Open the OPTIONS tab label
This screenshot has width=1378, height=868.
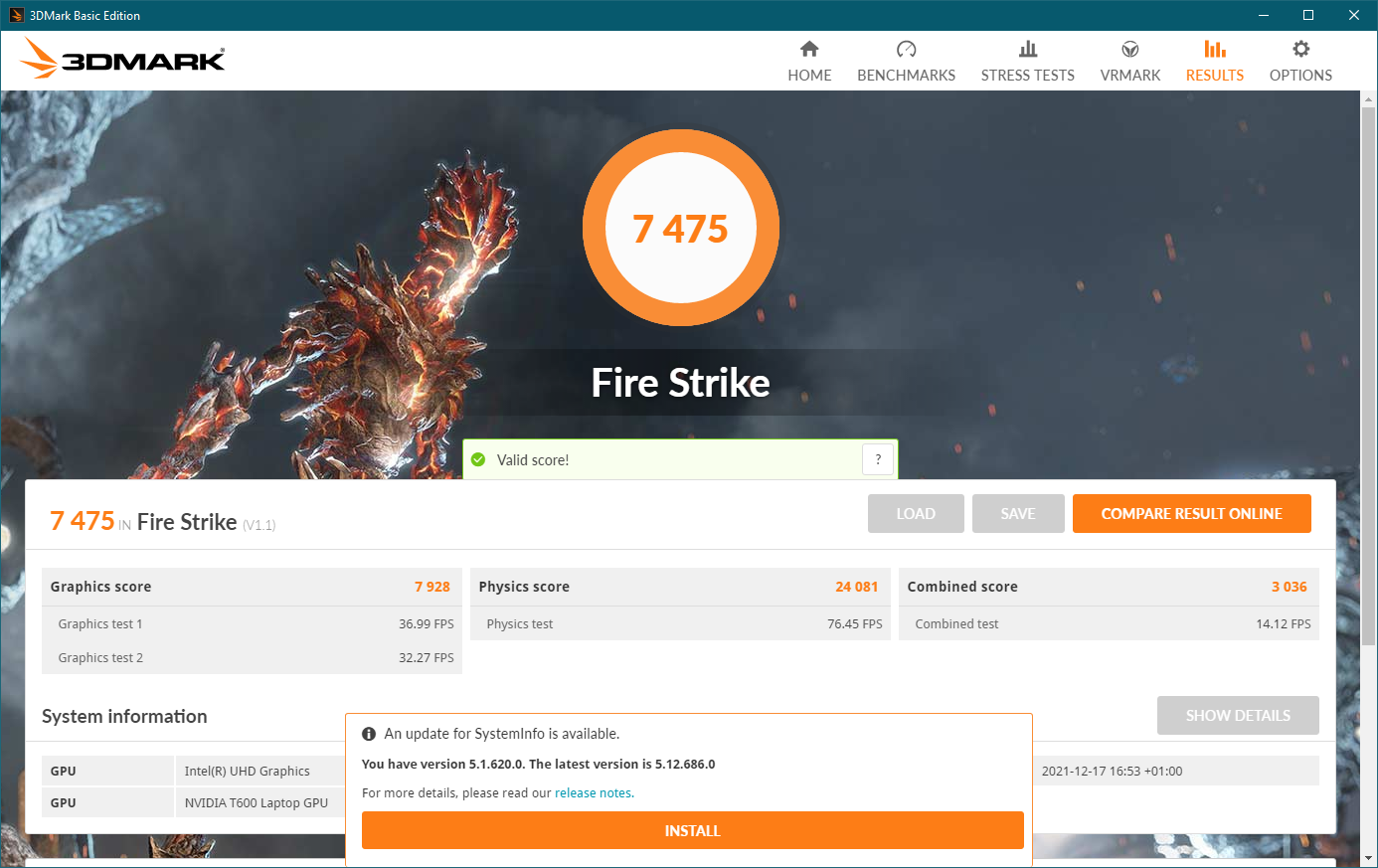tap(1300, 76)
